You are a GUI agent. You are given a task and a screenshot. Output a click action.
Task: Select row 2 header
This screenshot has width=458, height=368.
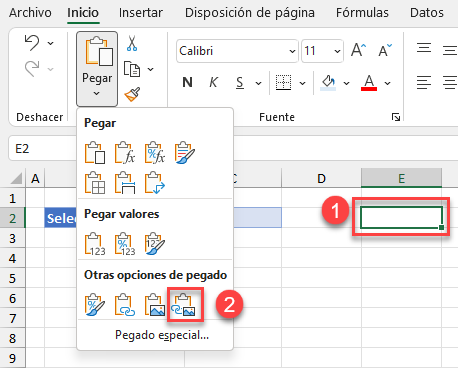point(13,218)
